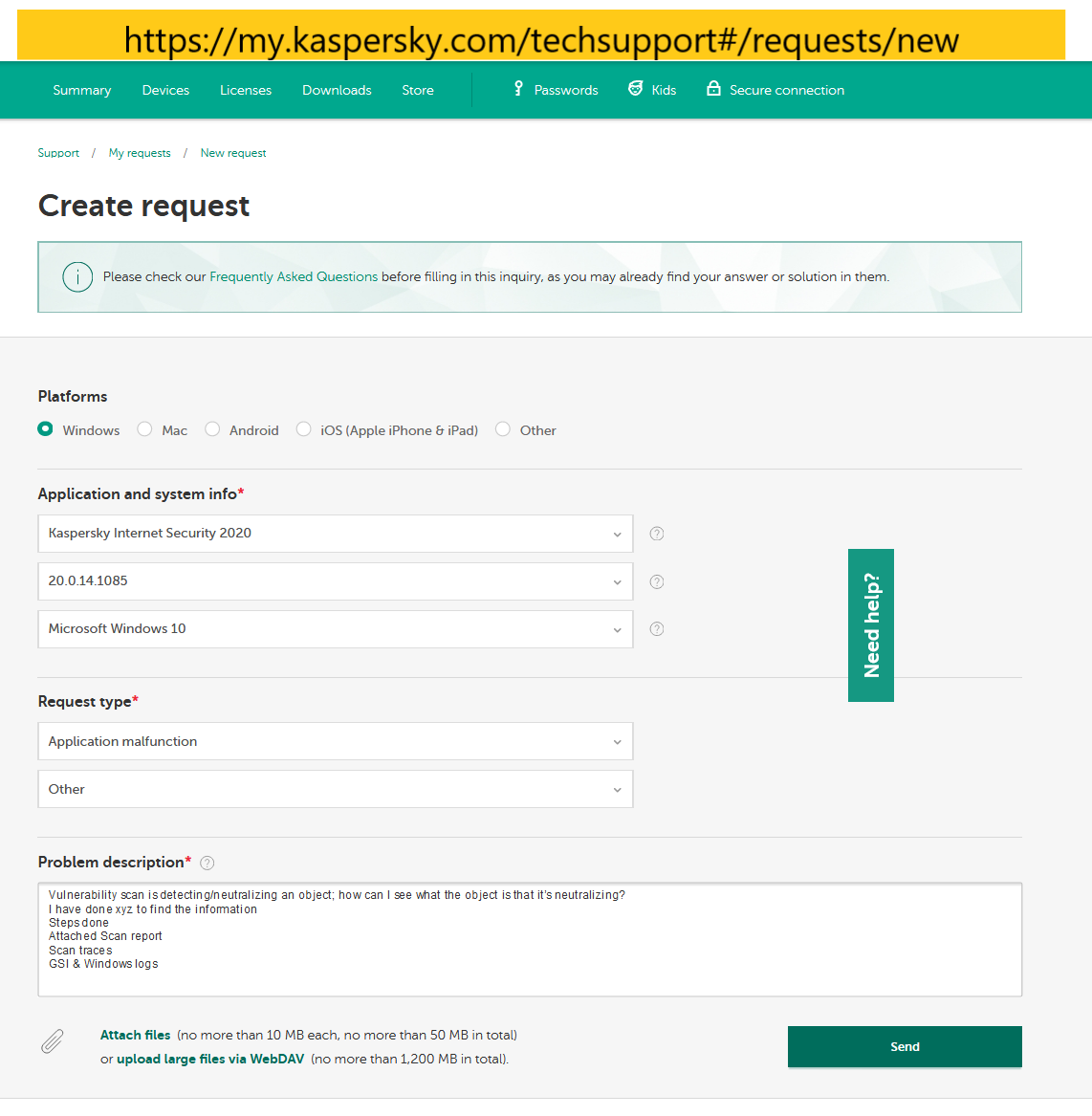Click the Kids mask icon
1092x1116 pixels.
pyautogui.click(x=635, y=88)
